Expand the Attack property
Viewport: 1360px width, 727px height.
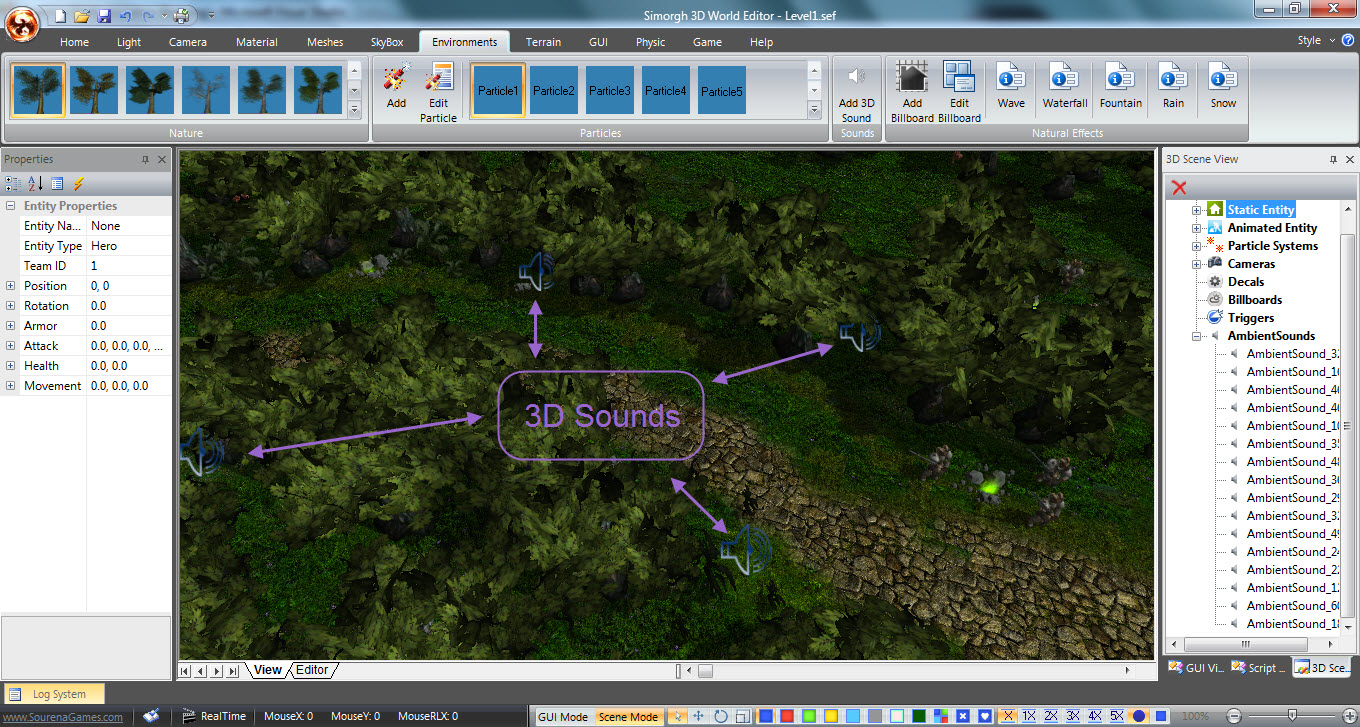[x=10, y=346]
